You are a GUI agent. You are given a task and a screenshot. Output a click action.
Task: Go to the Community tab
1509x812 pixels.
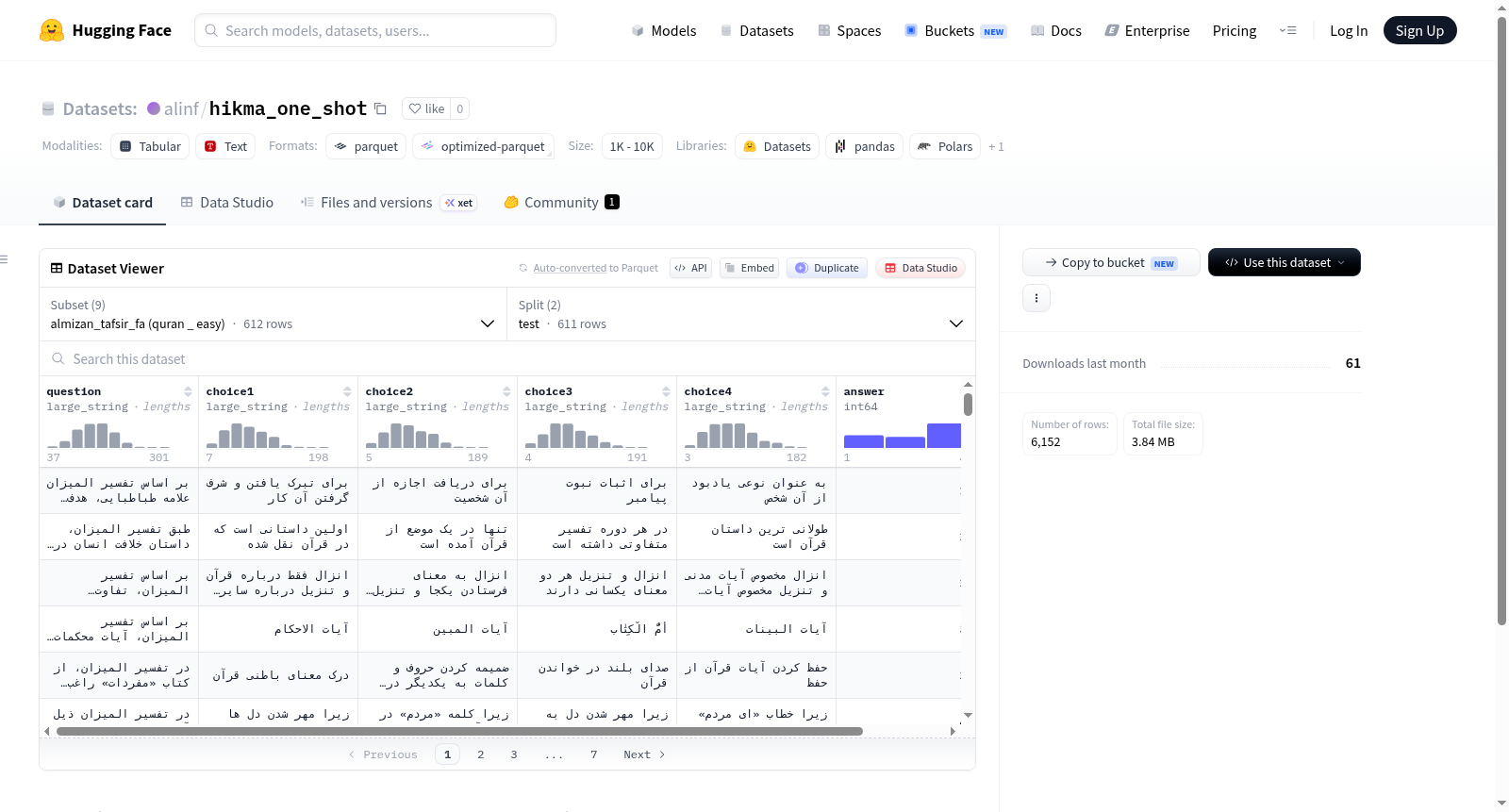pos(561,202)
